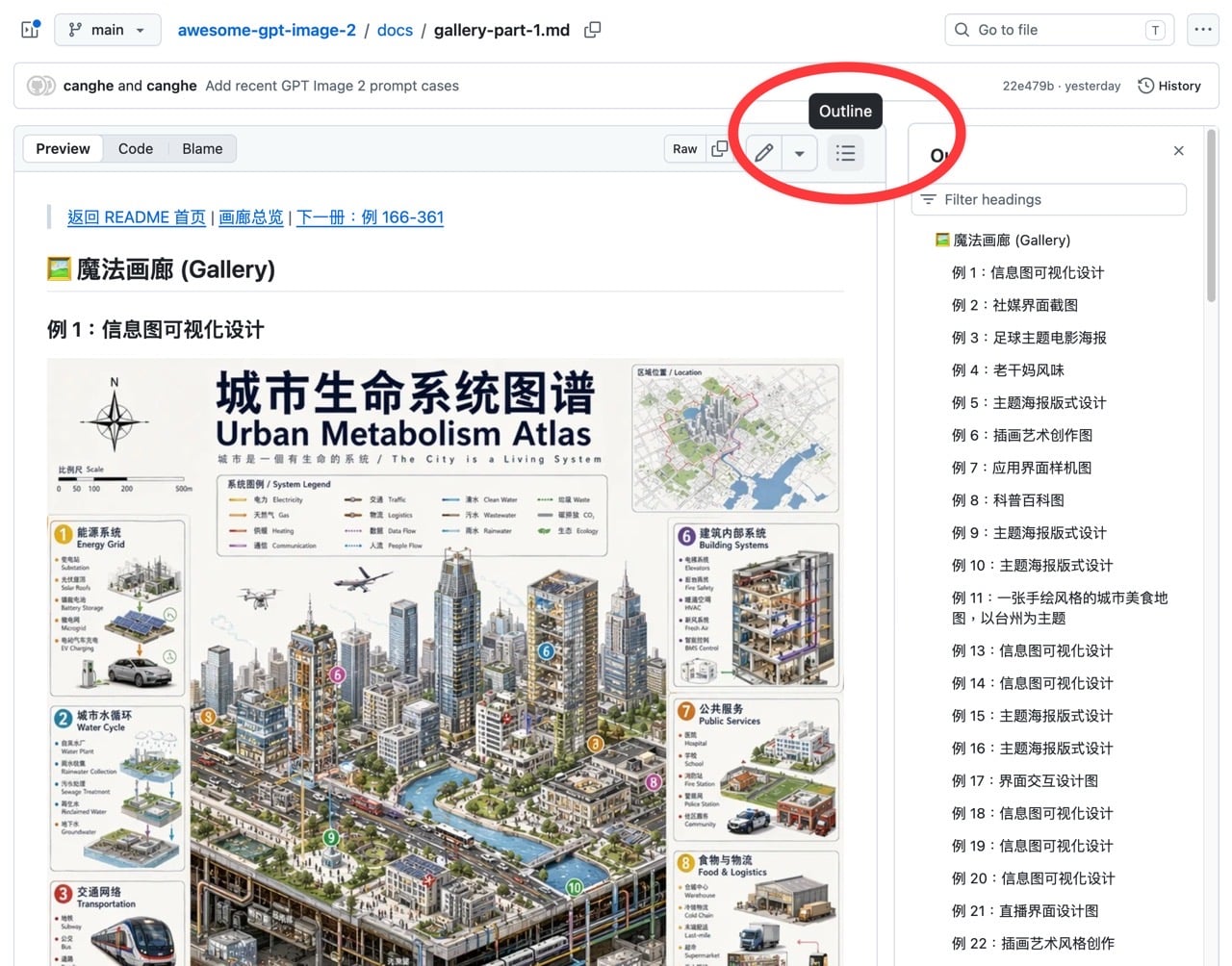Copy raw file contents icon
This screenshot has height=966, width=1232.
click(x=719, y=149)
